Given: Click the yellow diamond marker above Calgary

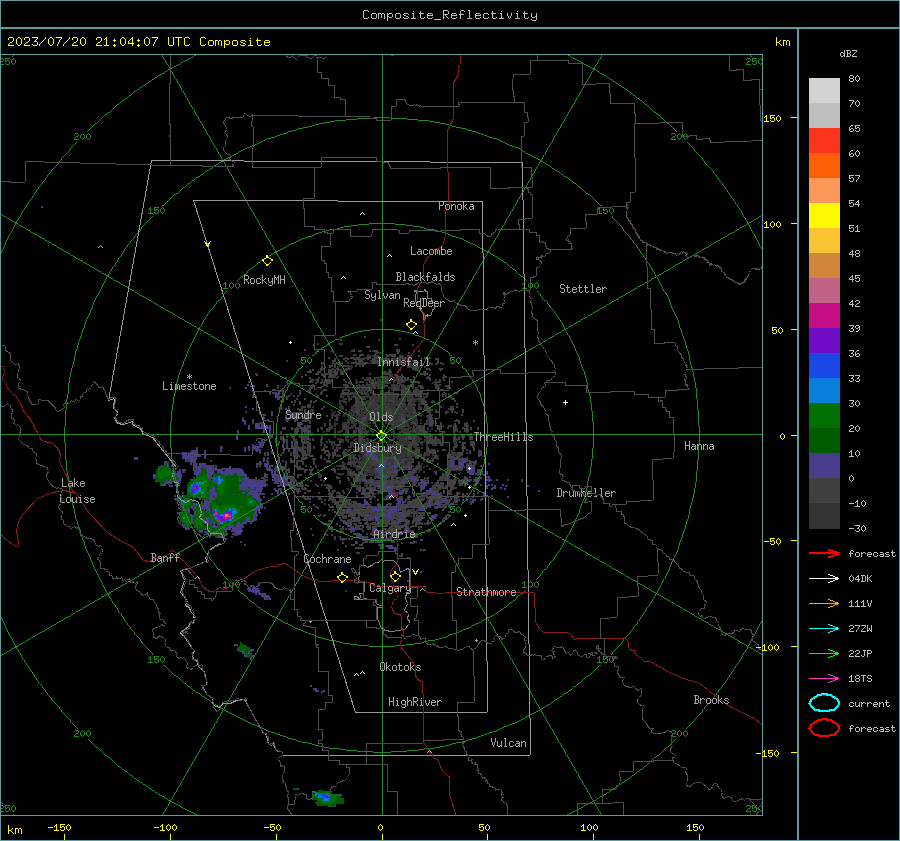Looking at the screenshot, I should (395, 576).
